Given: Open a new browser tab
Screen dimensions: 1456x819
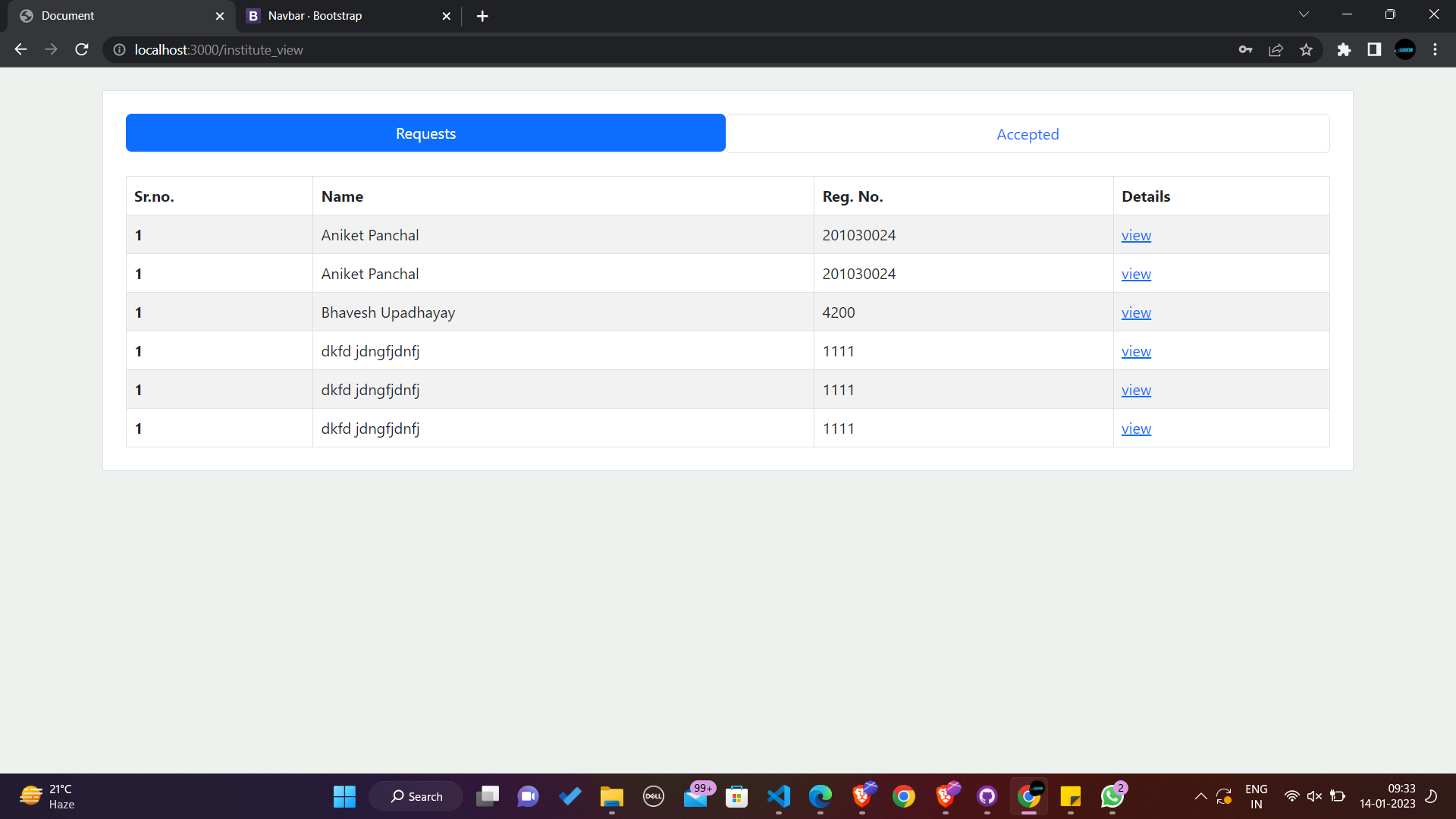Looking at the screenshot, I should 482,16.
